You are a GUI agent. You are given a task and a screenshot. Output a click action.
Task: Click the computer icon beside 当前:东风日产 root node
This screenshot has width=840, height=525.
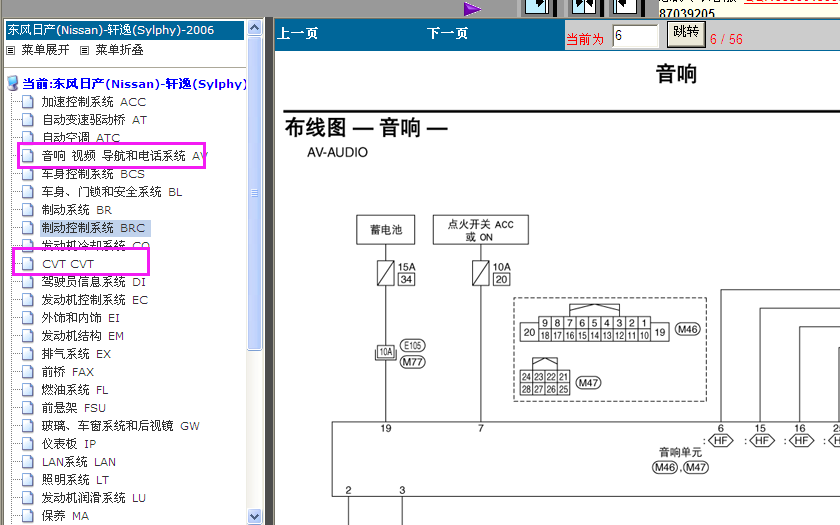click(x=13, y=84)
